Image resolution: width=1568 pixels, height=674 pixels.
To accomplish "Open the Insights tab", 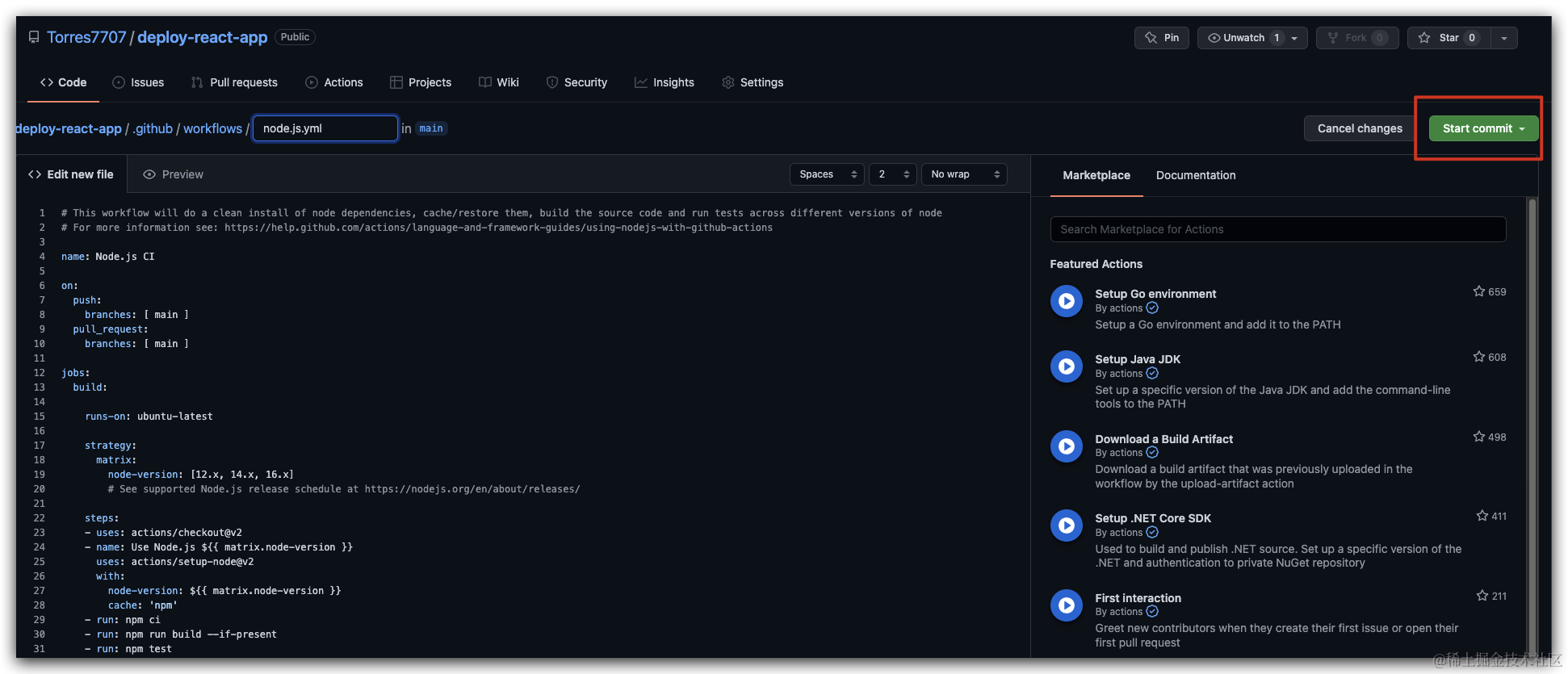I will [665, 82].
